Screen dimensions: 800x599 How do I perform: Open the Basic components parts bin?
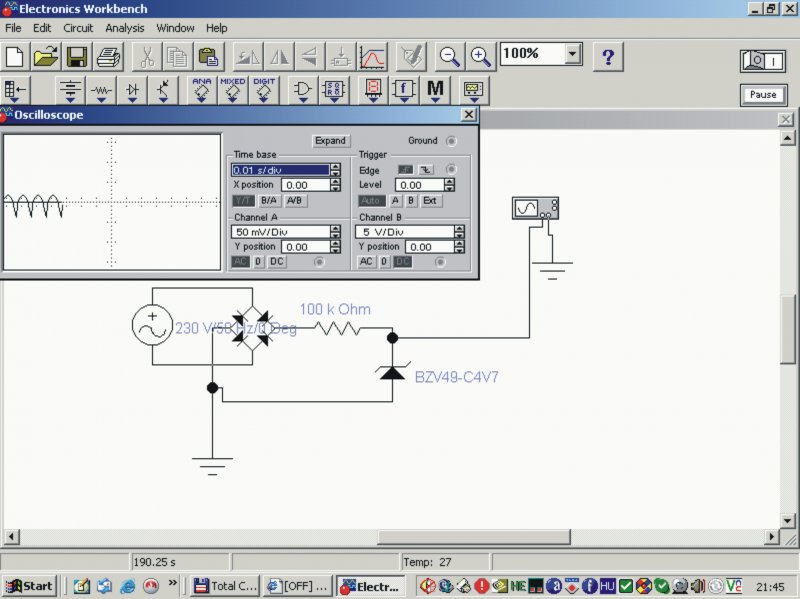101,90
